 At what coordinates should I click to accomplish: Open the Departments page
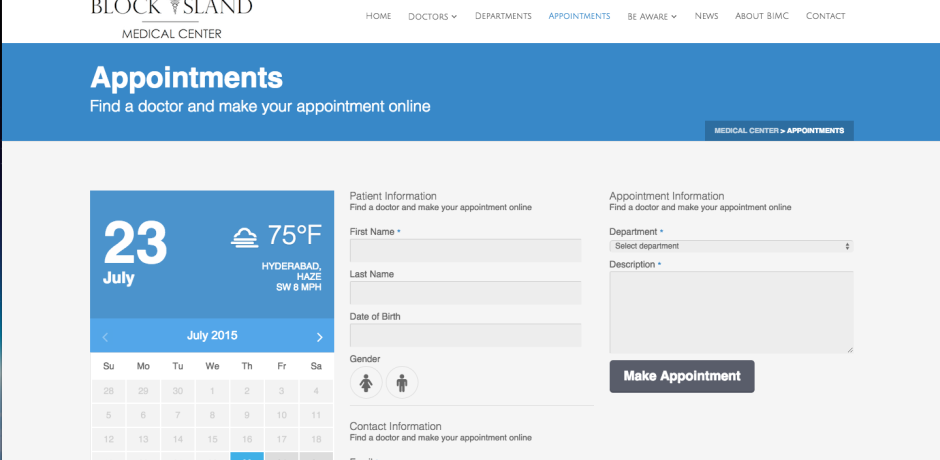point(503,16)
